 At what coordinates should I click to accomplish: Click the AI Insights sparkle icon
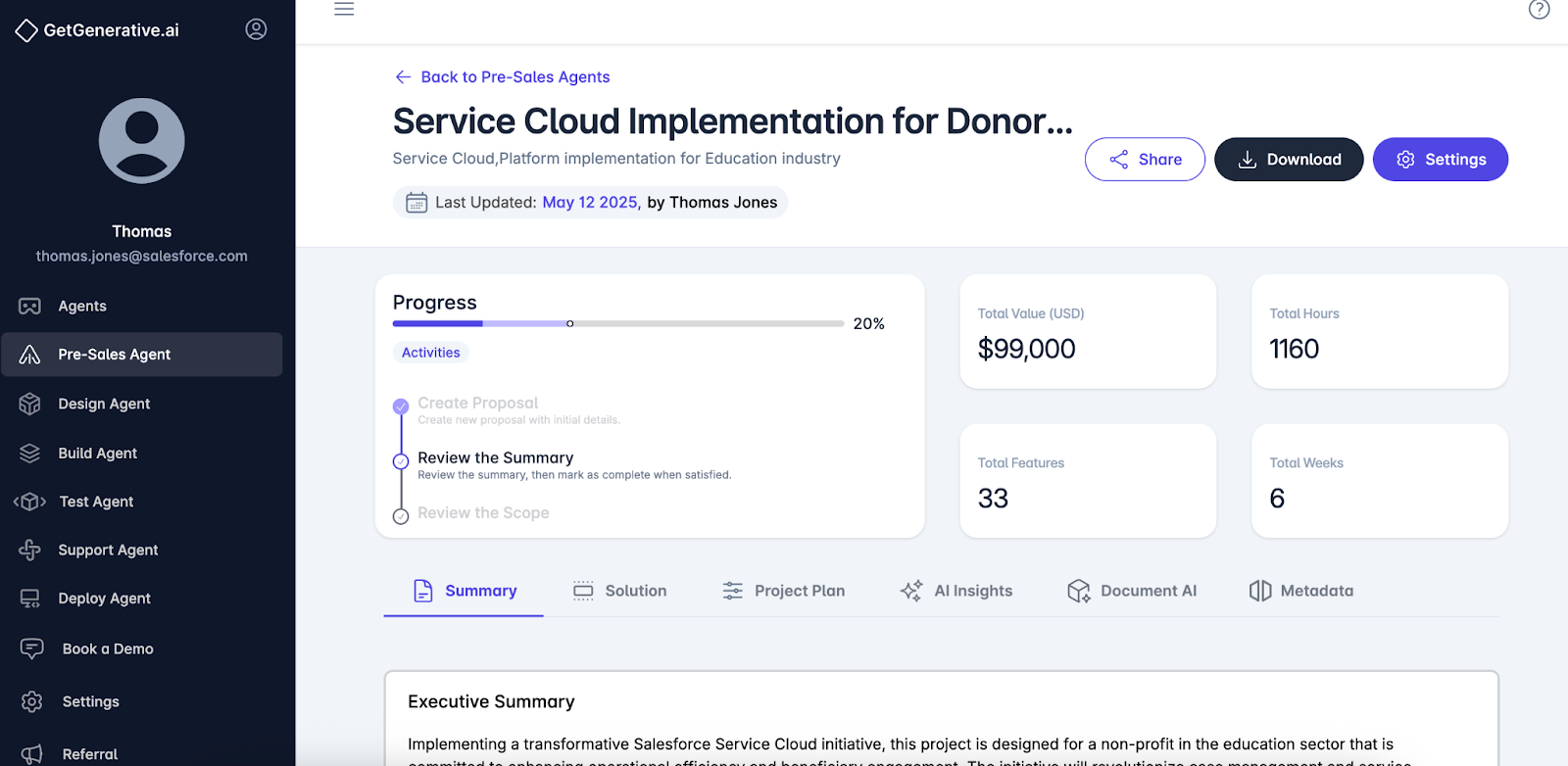[x=911, y=591]
